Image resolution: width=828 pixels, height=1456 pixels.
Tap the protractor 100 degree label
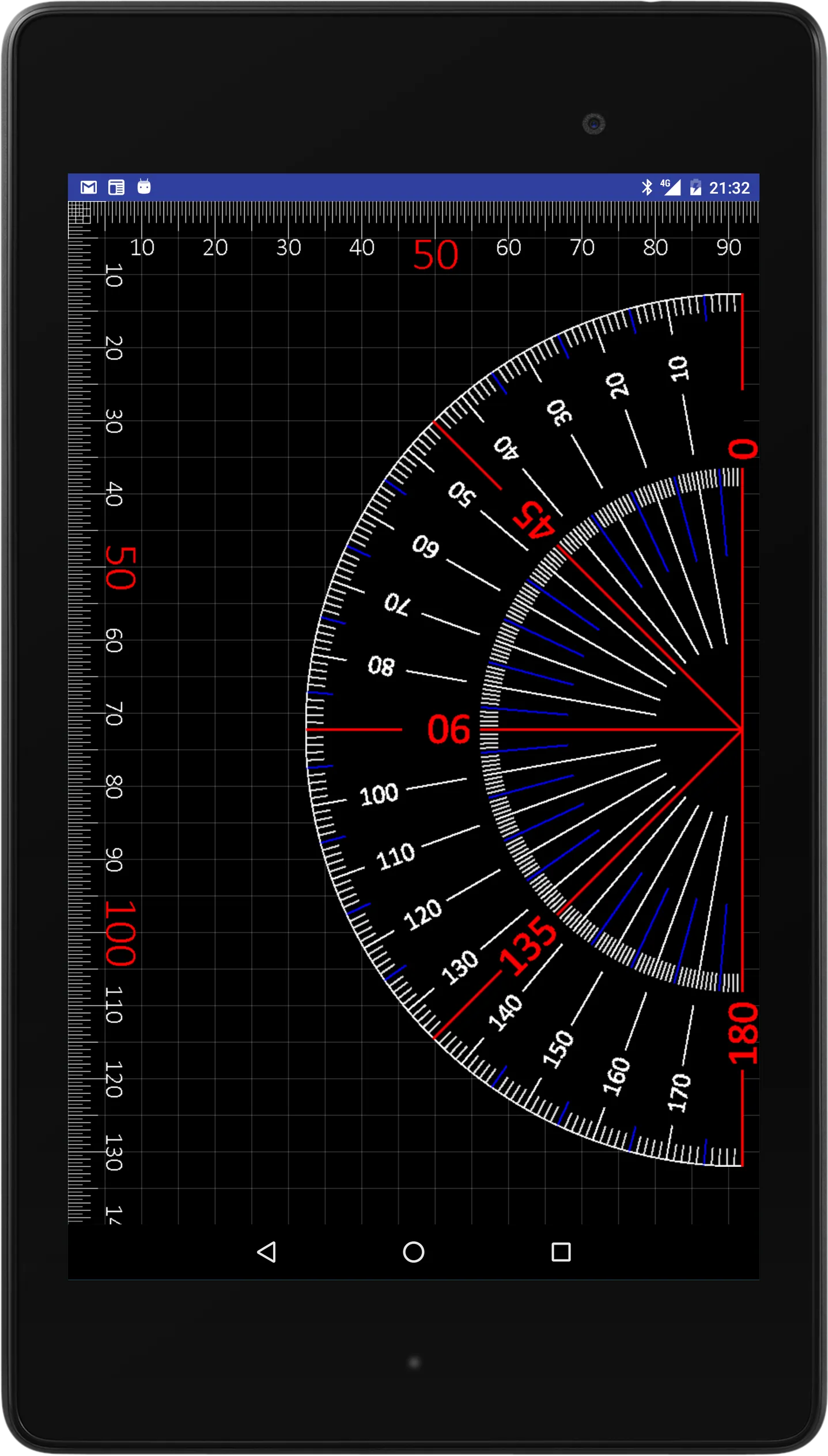379,795
